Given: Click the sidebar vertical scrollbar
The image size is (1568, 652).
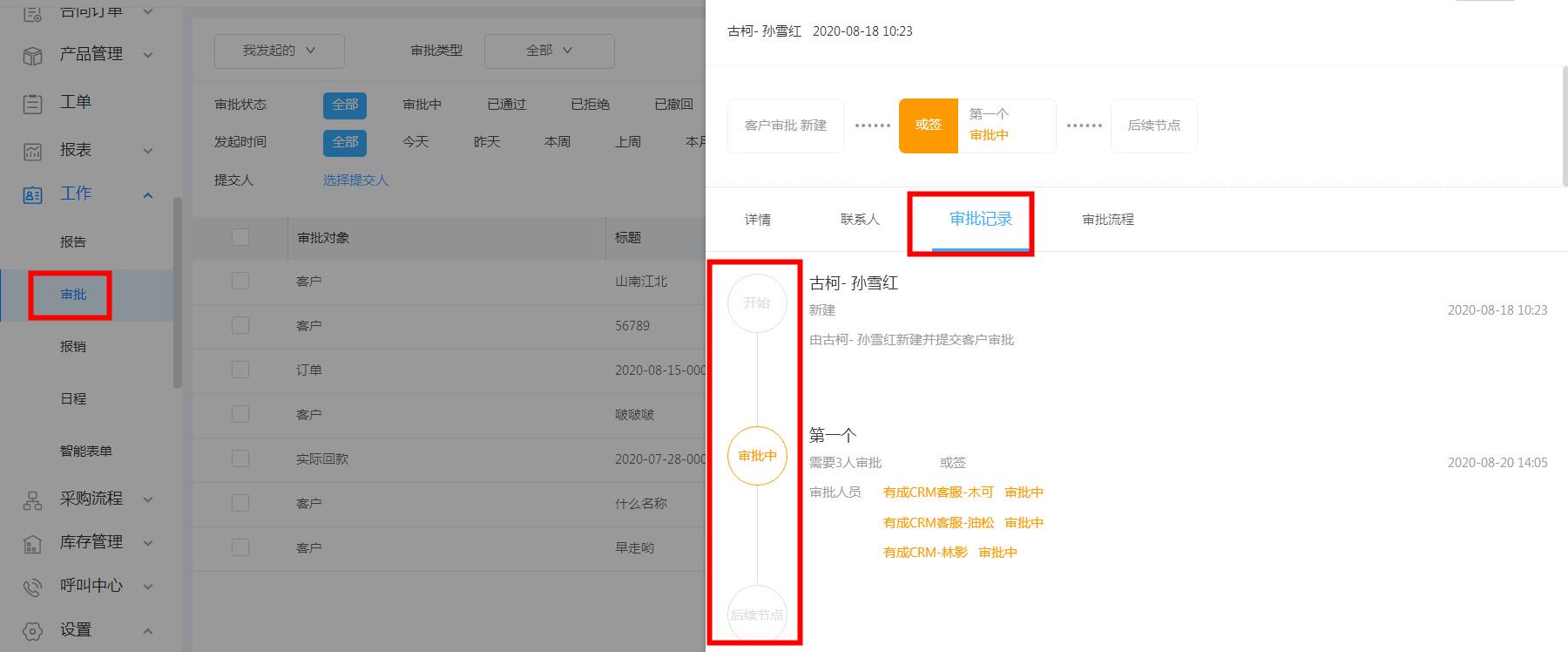Looking at the screenshot, I should point(178,293).
